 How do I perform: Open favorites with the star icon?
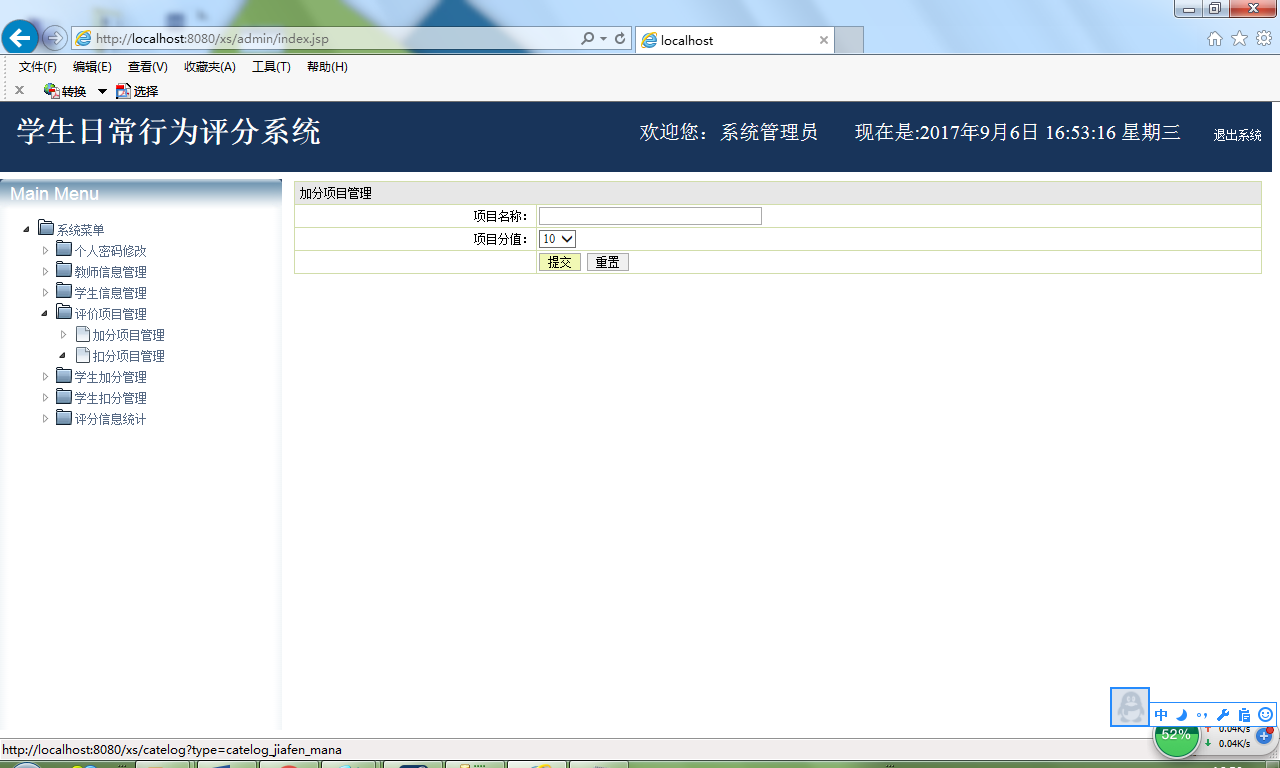click(1239, 39)
